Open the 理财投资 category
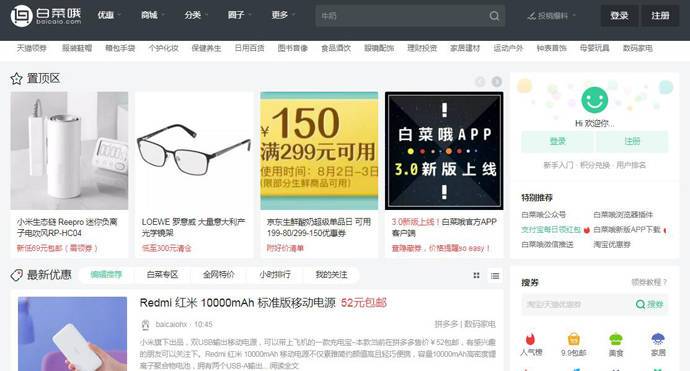This screenshot has width=690, height=371. (x=422, y=48)
